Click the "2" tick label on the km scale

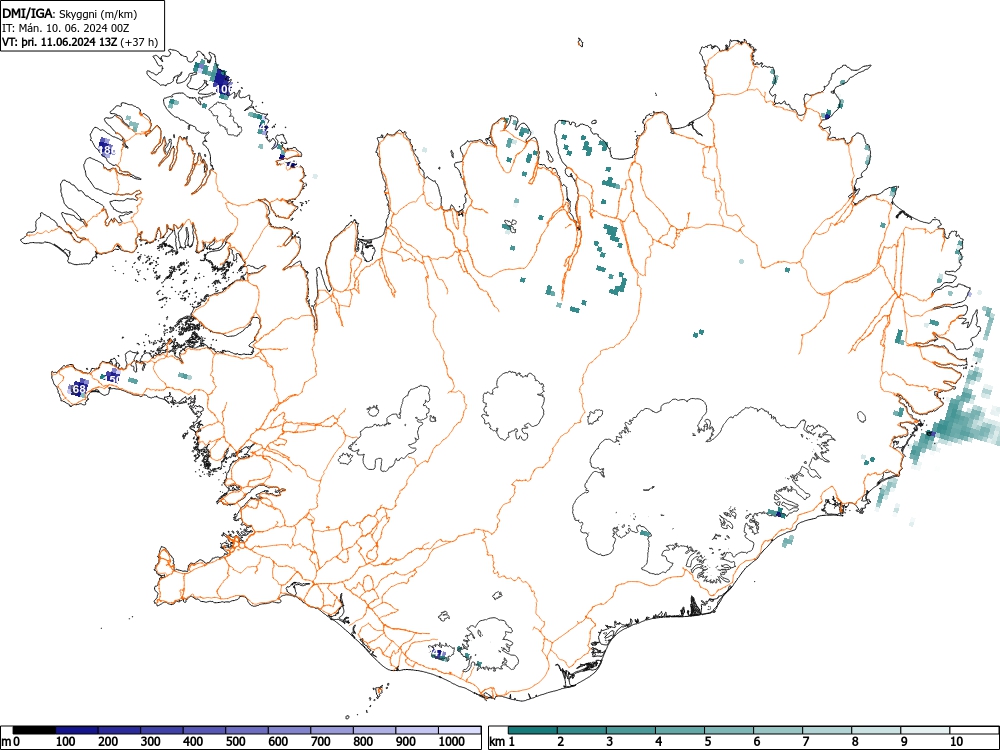click(561, 742)
